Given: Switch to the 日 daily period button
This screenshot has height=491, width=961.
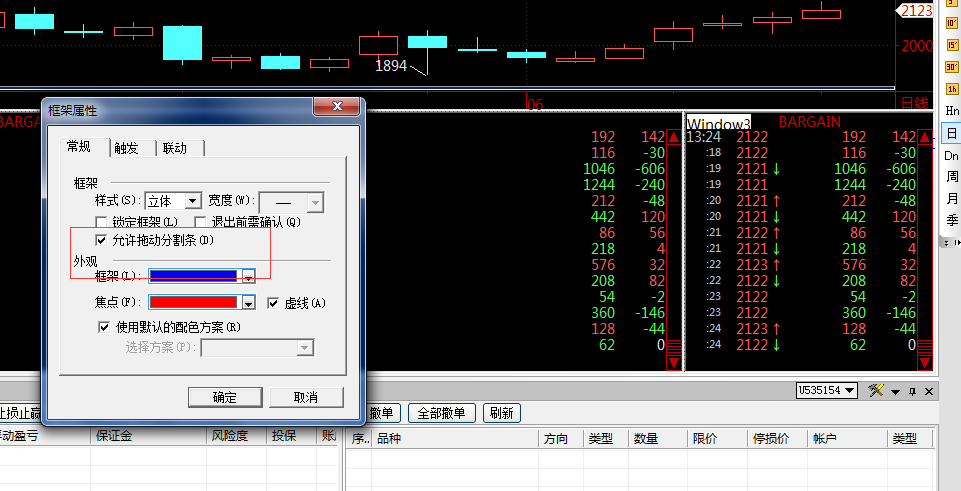Looking at the screenshot, I should 951,133.
